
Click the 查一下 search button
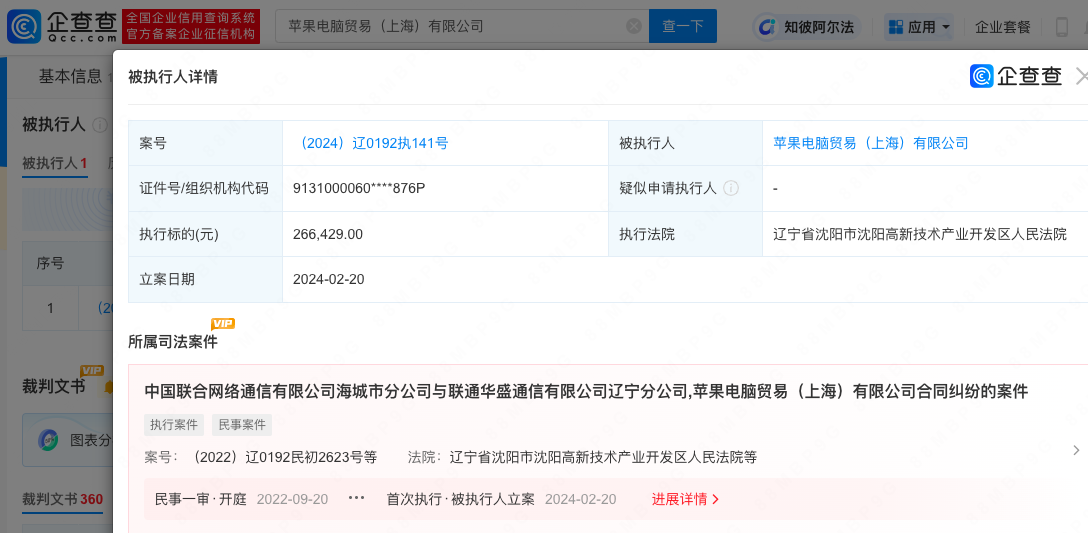tap(683, 27)
